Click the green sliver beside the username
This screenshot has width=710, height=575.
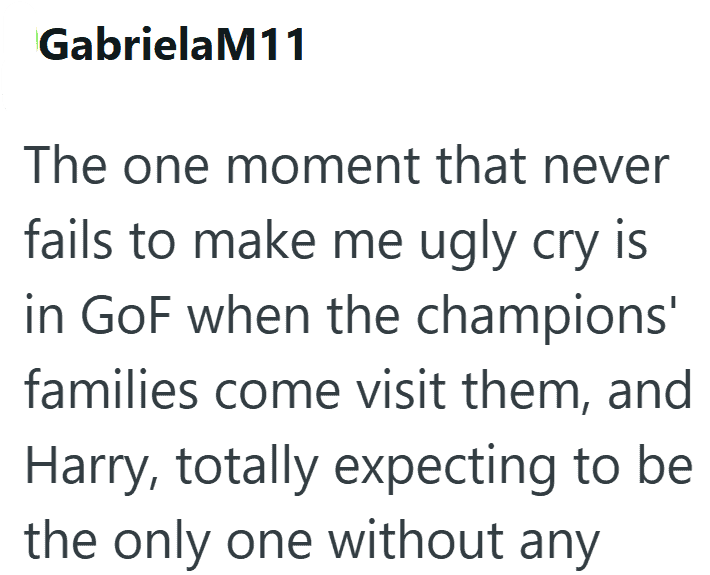coord(37,43)
